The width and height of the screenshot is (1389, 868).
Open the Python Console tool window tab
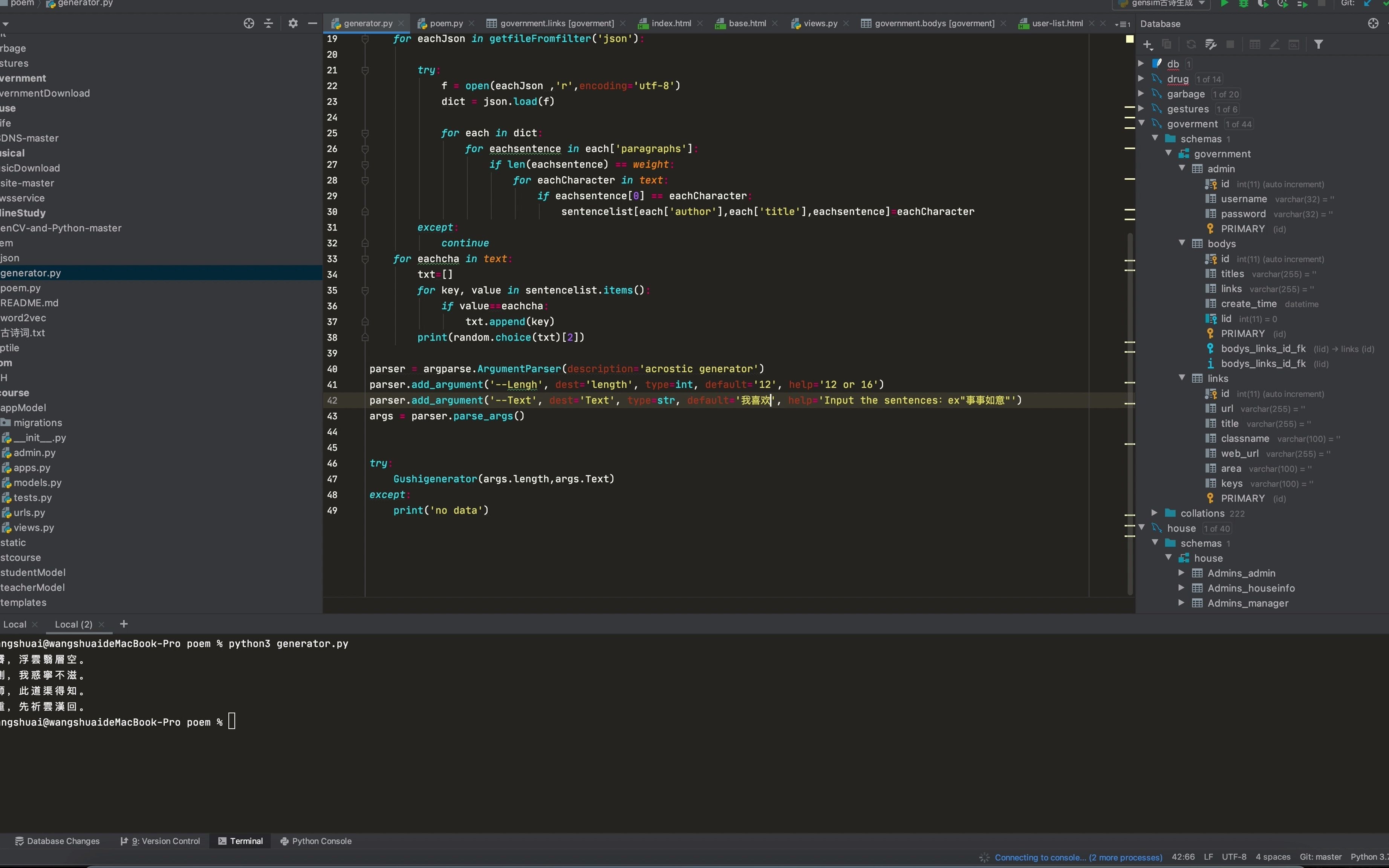point(316,841)
